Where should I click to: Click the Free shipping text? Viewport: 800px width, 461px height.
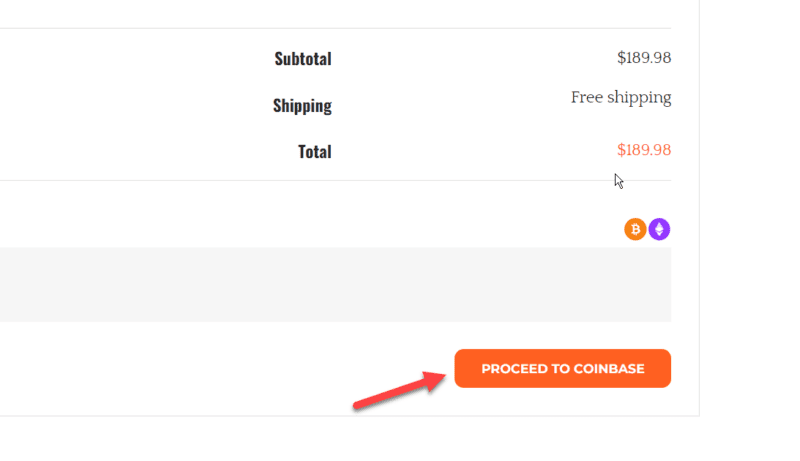621,97
